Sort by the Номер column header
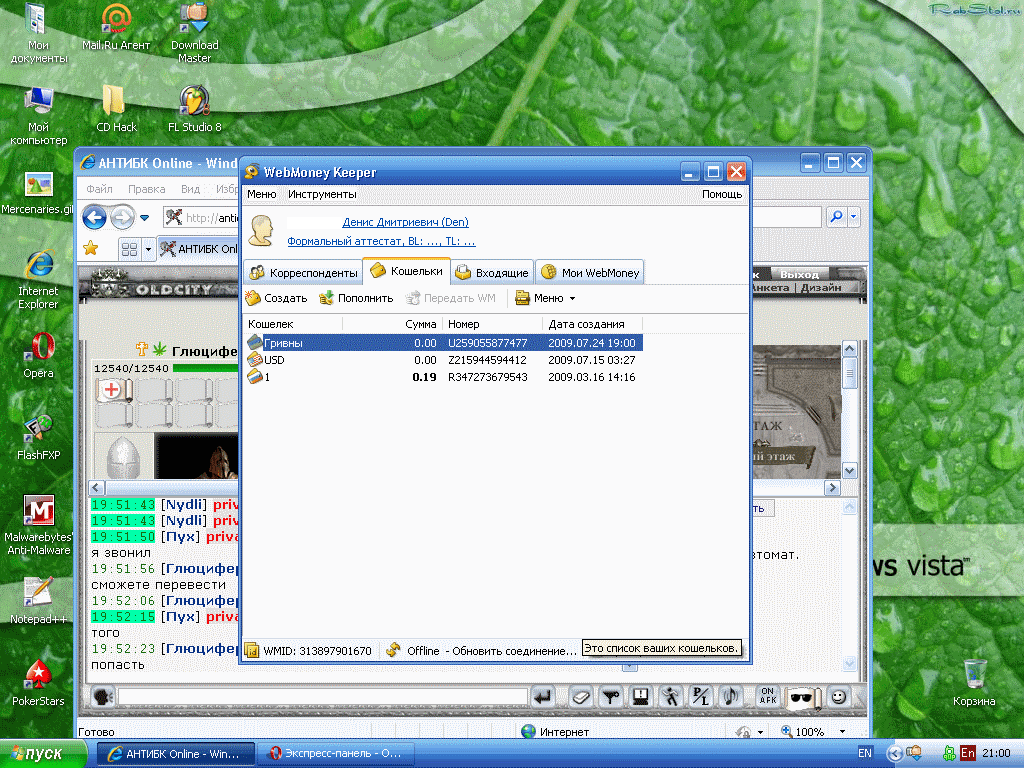This screenshot has width=1024, height=768. pyautogui.click(x=492, y=324)
